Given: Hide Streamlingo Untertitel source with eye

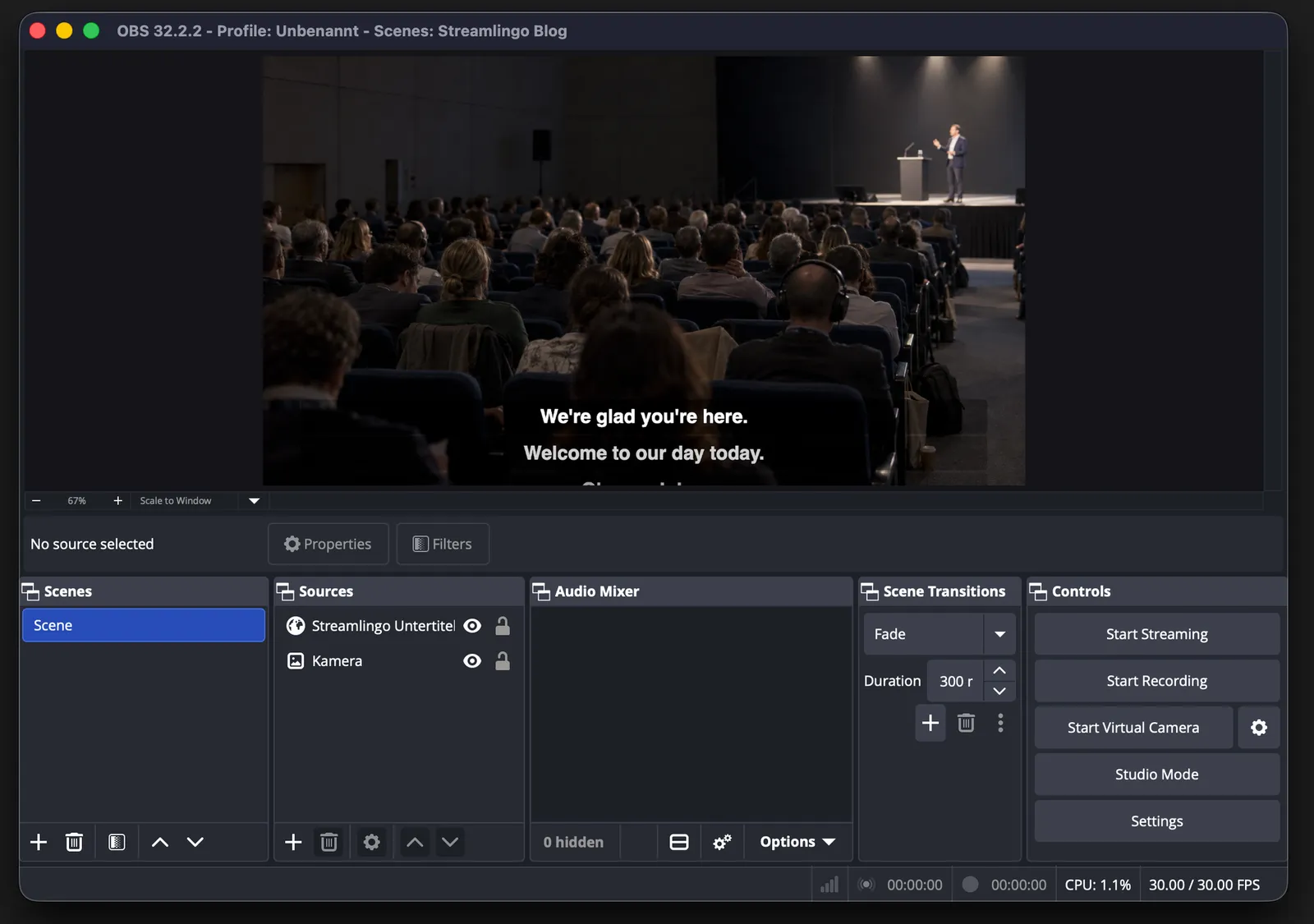Looking at the screenshot, I should (472, 626).
